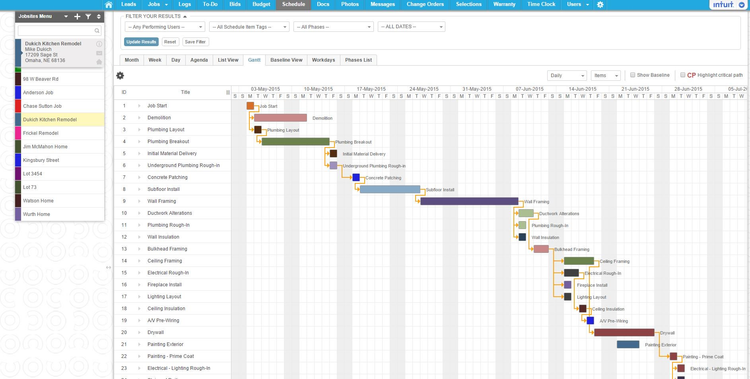Screen dimensions: 750x379
Task: Open the Any Performing Users dropdown
Action: pos(165,27)
